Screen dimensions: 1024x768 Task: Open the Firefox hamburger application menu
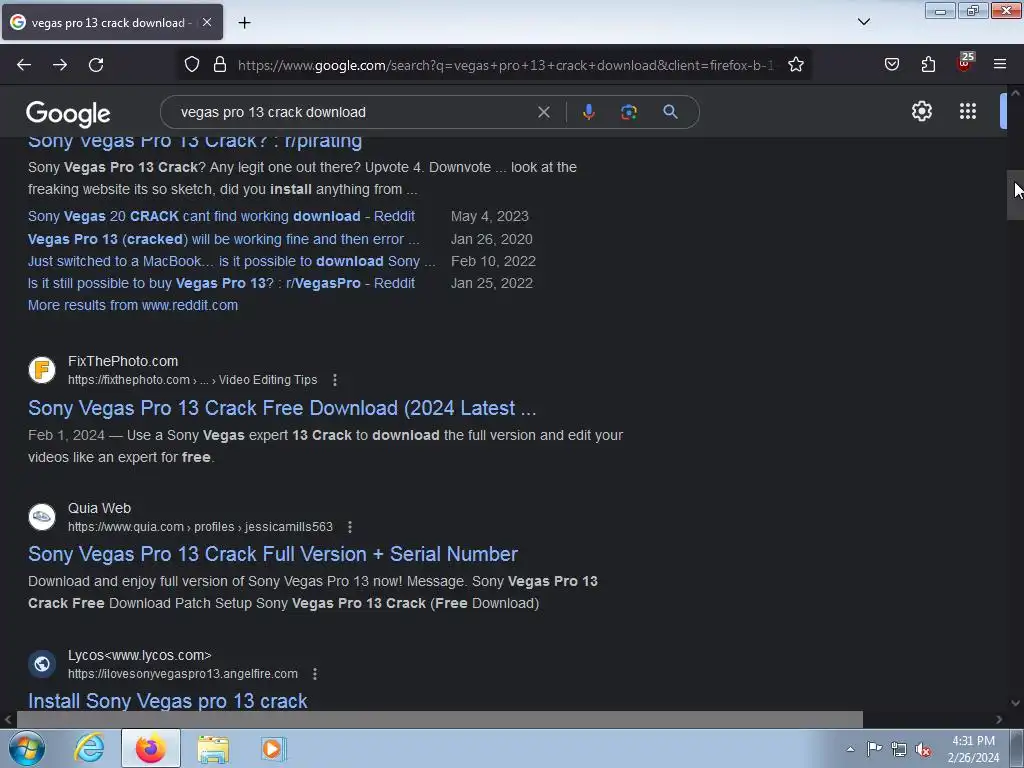(x=1000, y=64)
